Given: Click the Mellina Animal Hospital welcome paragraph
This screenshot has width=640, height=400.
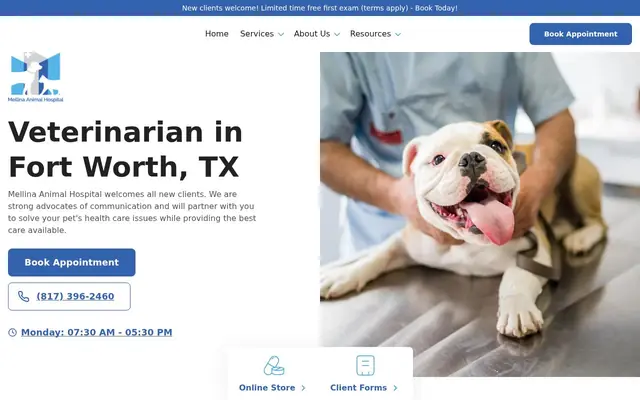Looking at the screenshot, I should pos(132,212).
